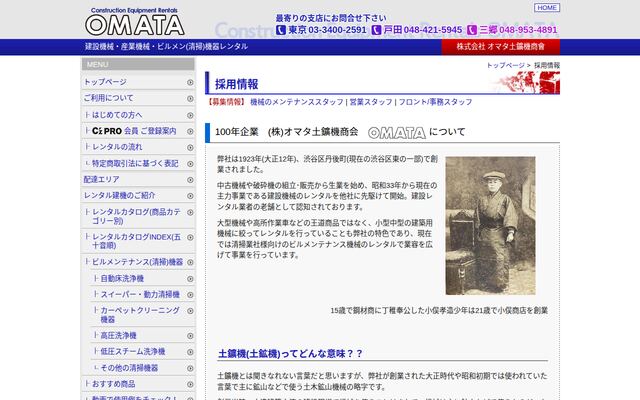Click the arrow icon beside カーペットクリーニング機器 row

coord(190,311)
